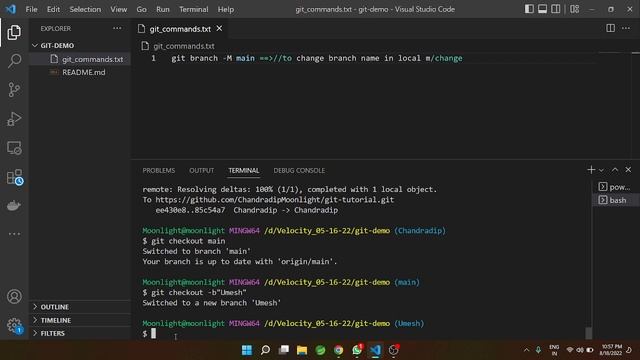The width and height of the screenshot is (640, 360).
Task: Open the Terminal menu
Action: click(x=193, y=9)
